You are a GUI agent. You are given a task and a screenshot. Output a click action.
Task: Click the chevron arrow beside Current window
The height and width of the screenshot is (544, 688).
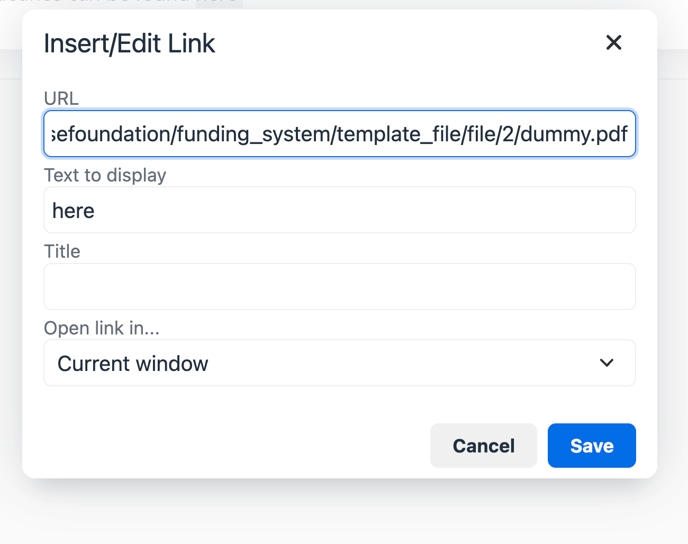click(x=606, y=363)
